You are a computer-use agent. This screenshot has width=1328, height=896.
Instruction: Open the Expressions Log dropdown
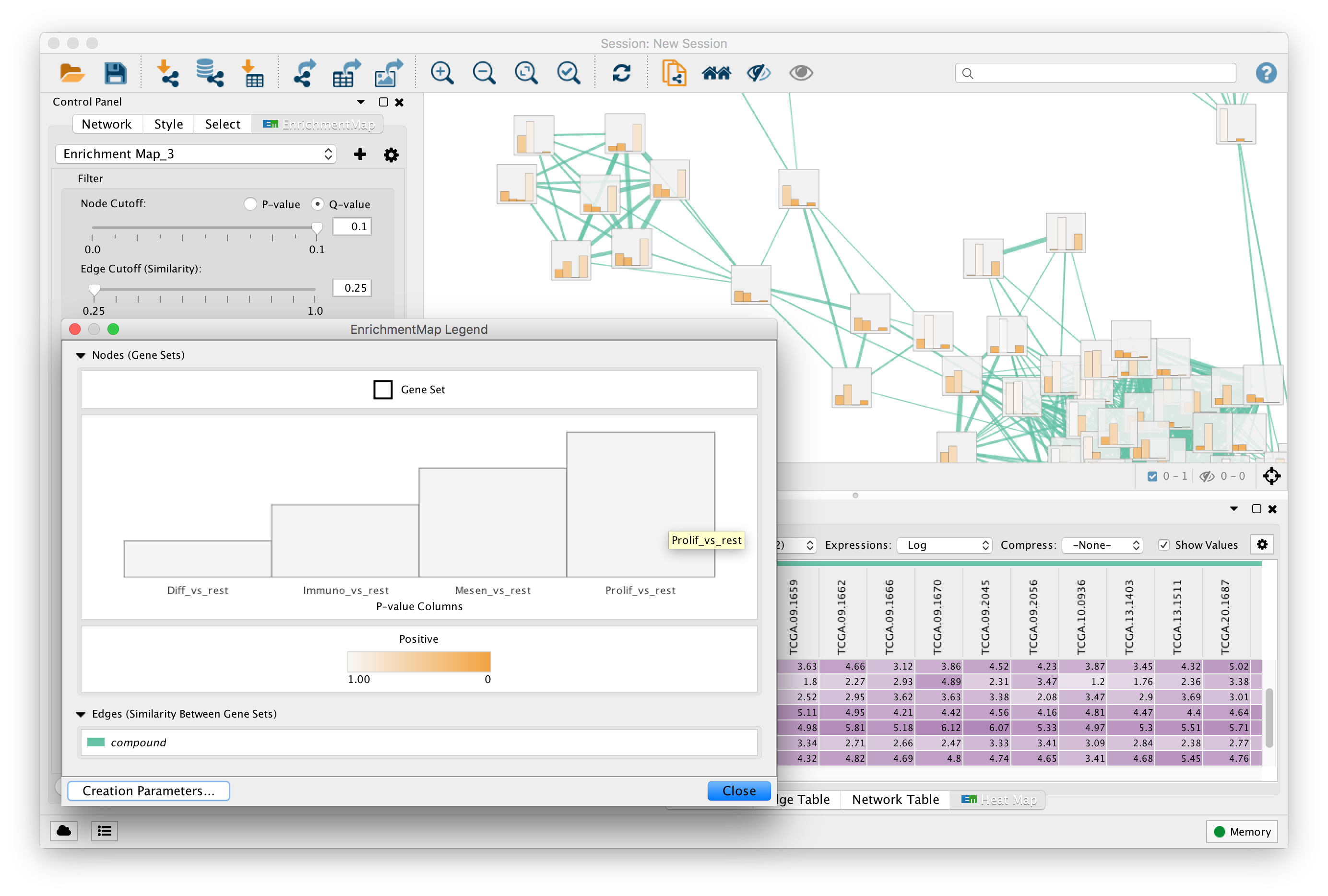pyautogui.click(x=944, y=545)
